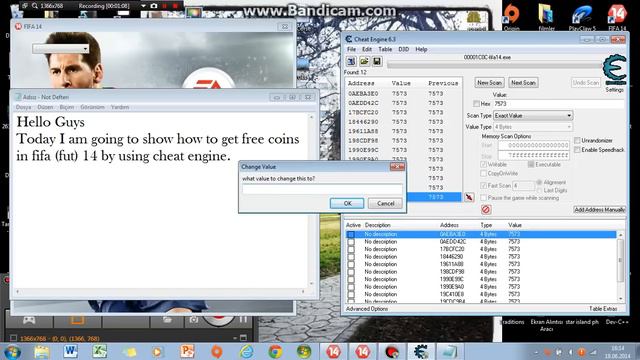640x360 pixels.
Task: Launch Excel from the taskbar
Action: click(100, 351)
